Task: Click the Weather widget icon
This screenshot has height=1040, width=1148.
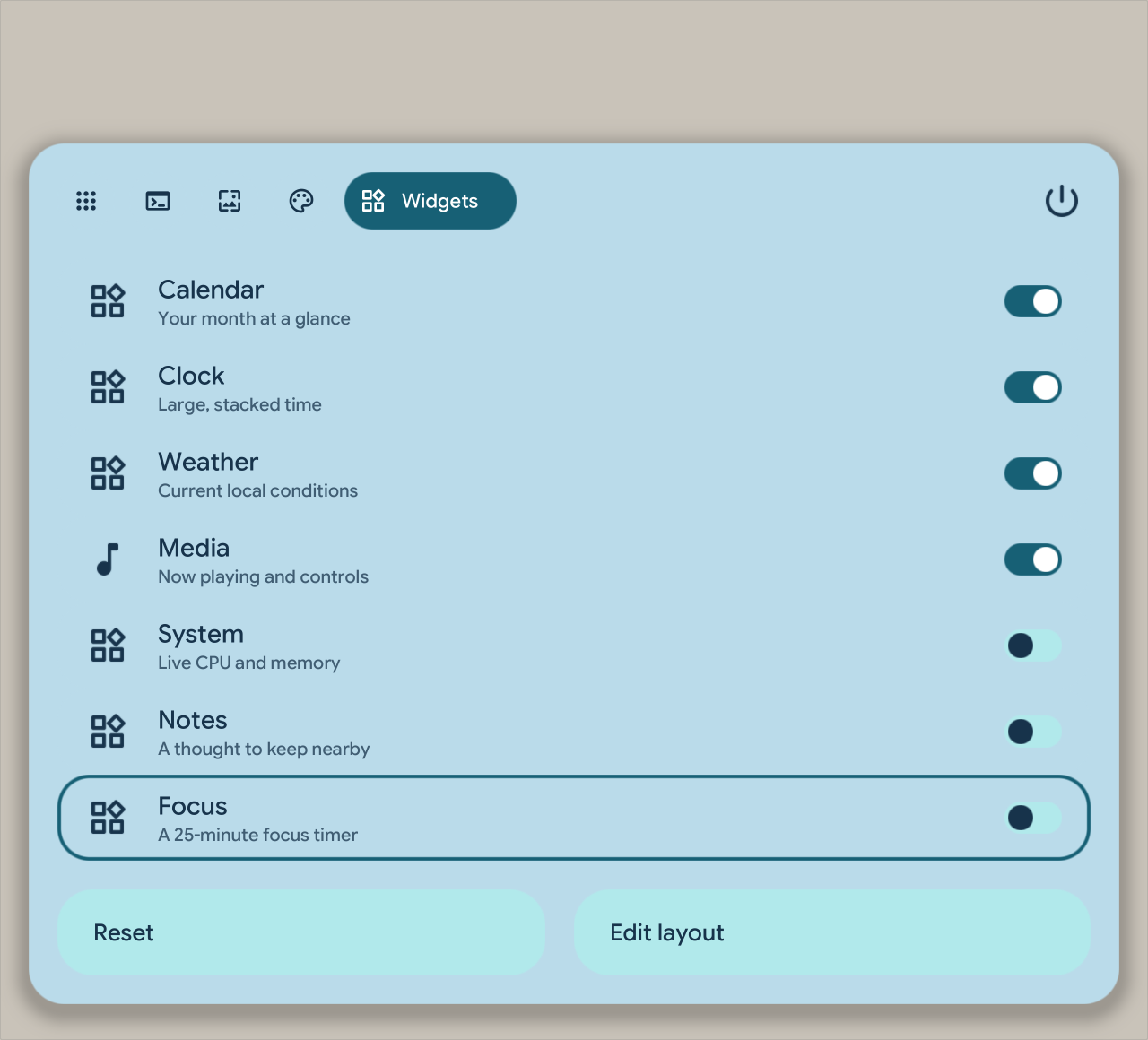Action: [x=108, y=473]
